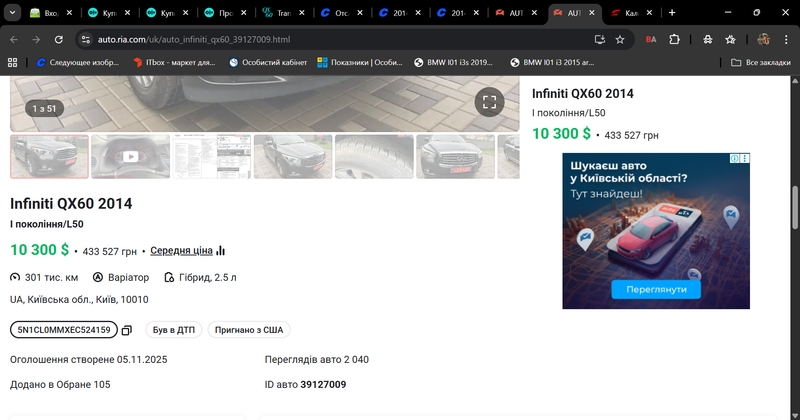Open the document scan thumbnail

coord(212,157)
